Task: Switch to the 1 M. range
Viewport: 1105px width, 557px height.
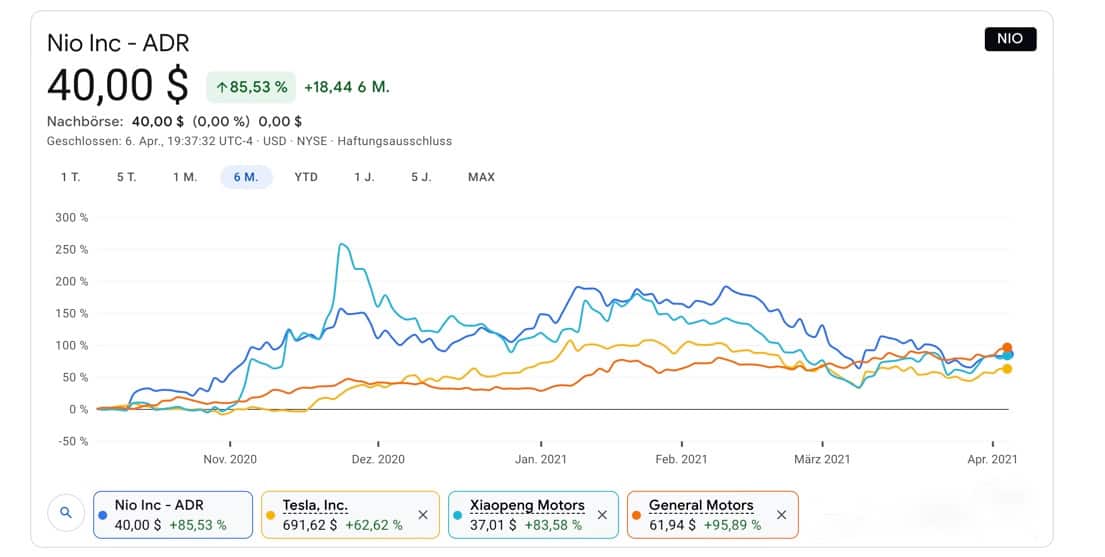Action: (185, 177)
